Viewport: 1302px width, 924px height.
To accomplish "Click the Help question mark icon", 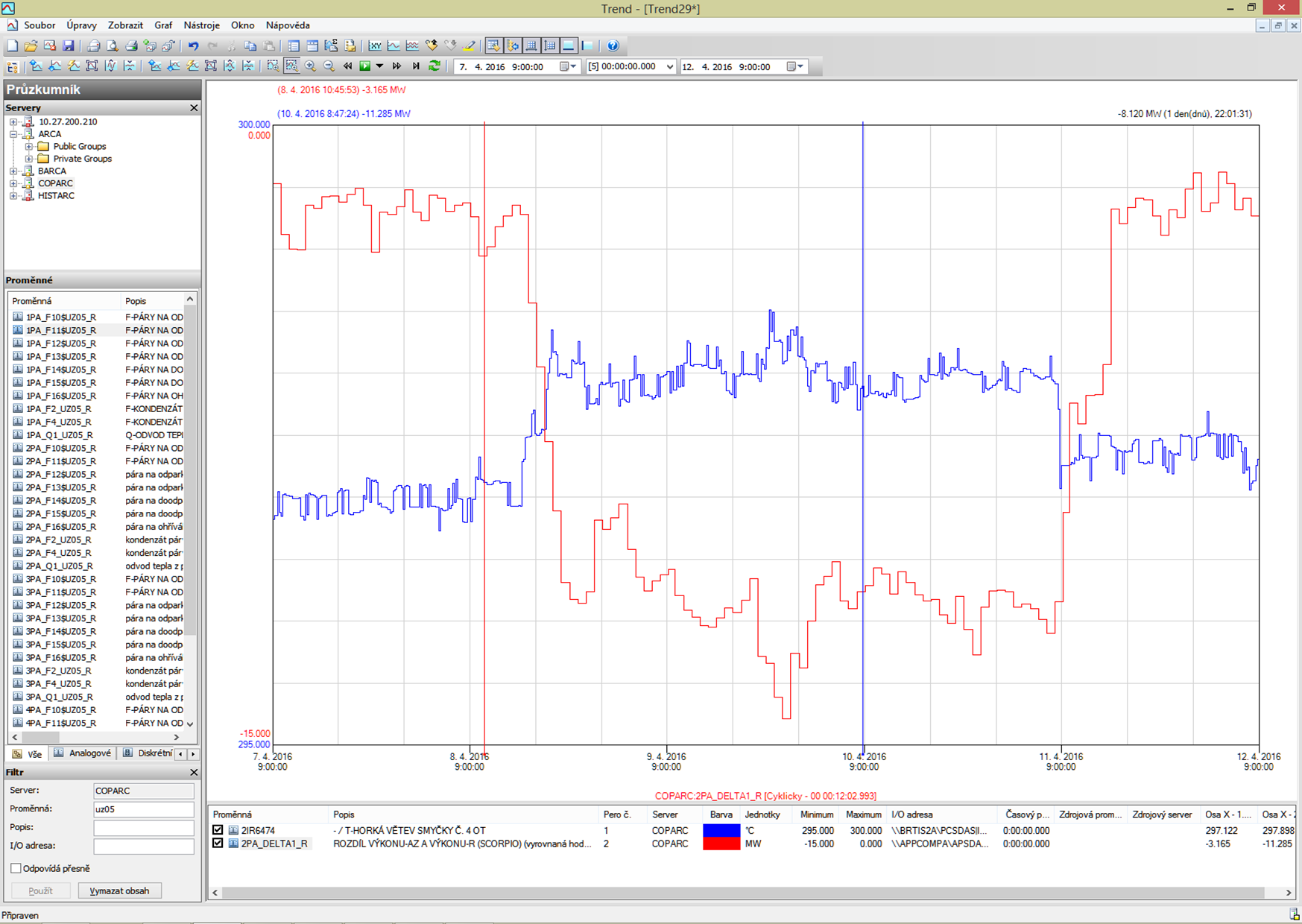I will tap(613, 45).
